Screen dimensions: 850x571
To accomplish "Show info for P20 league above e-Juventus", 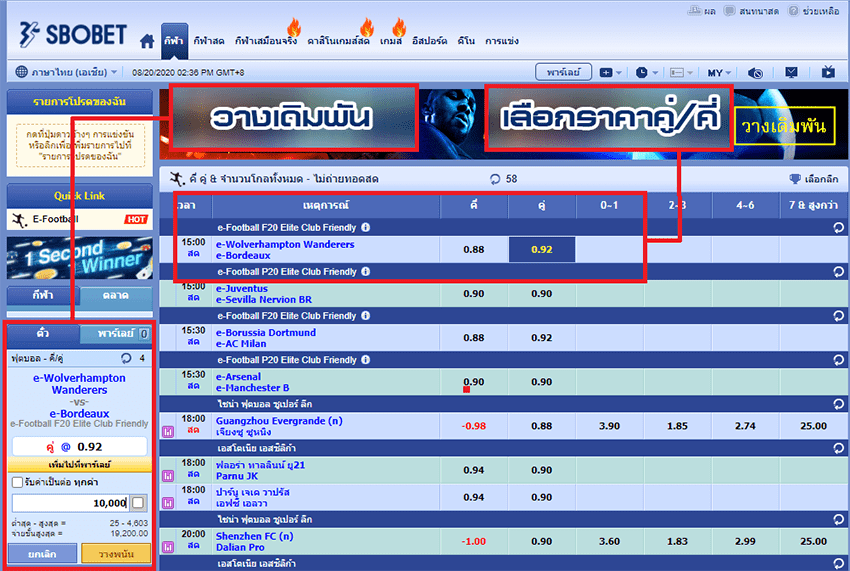I will (366, 271).
